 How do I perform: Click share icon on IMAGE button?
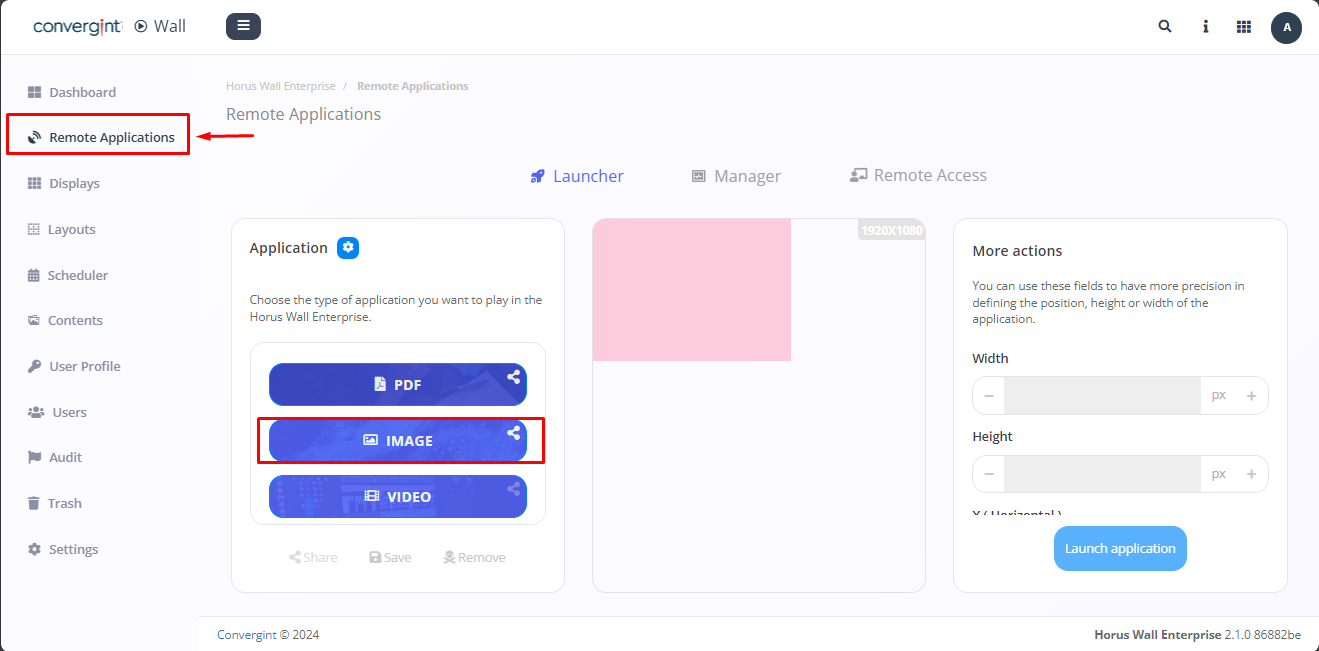513,433
